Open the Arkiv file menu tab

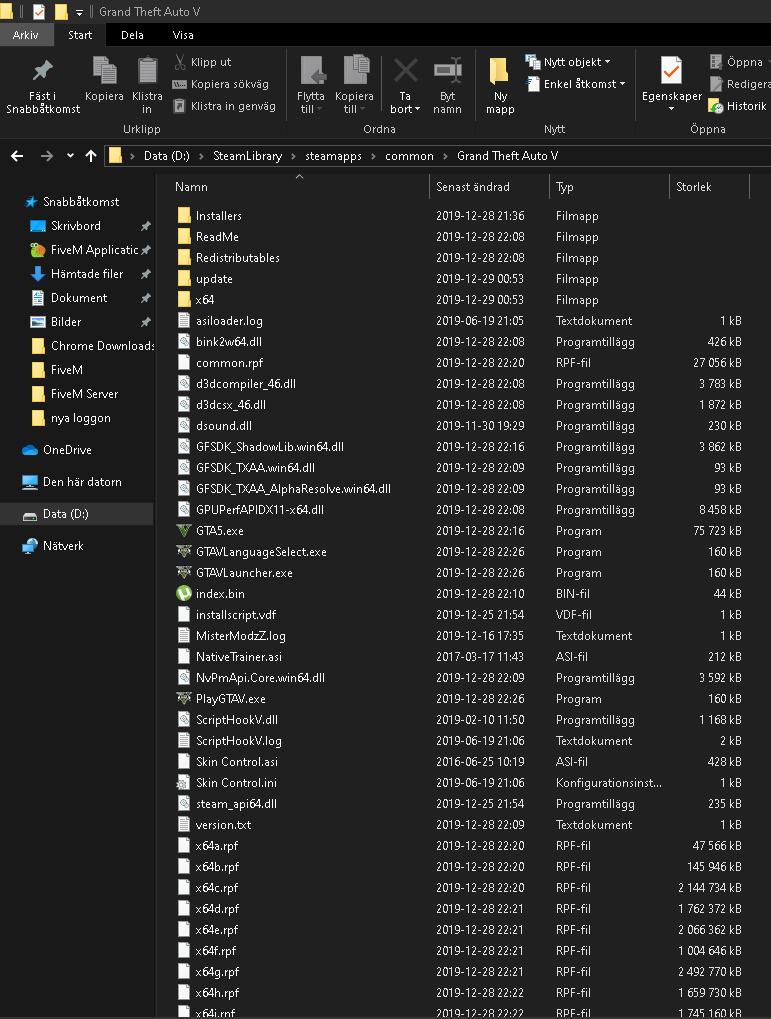click(25, 35)
